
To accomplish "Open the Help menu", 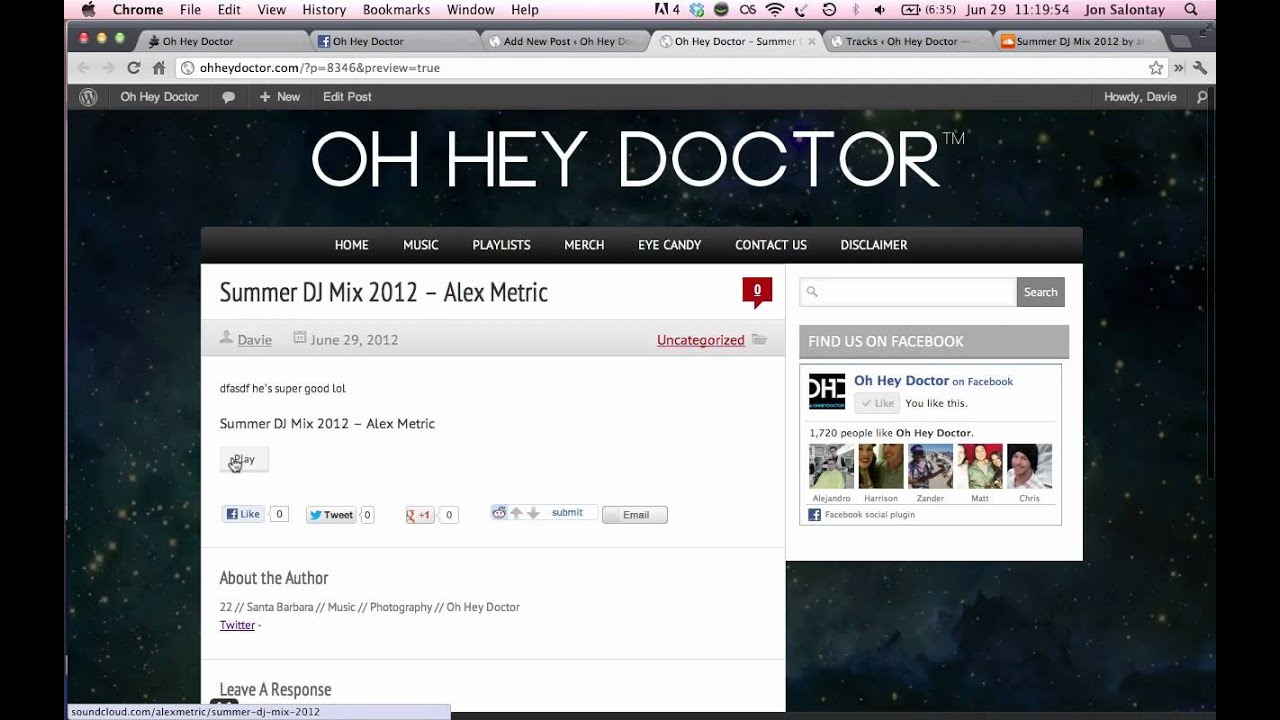I will (525, 9).
